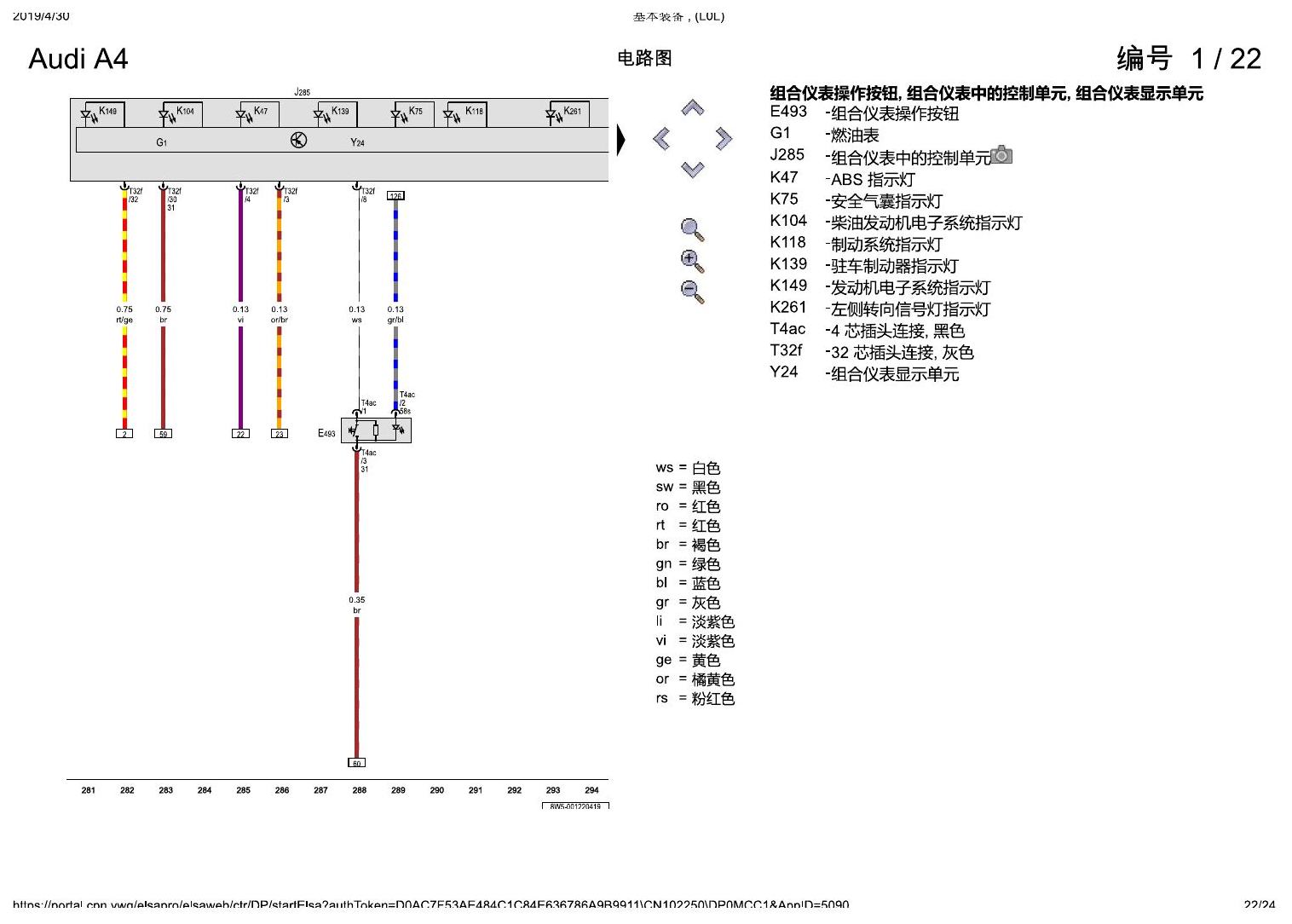This screenshot has width=1292, height=924.
Task: Click color code bl = 蓝色
Action: 688,583
